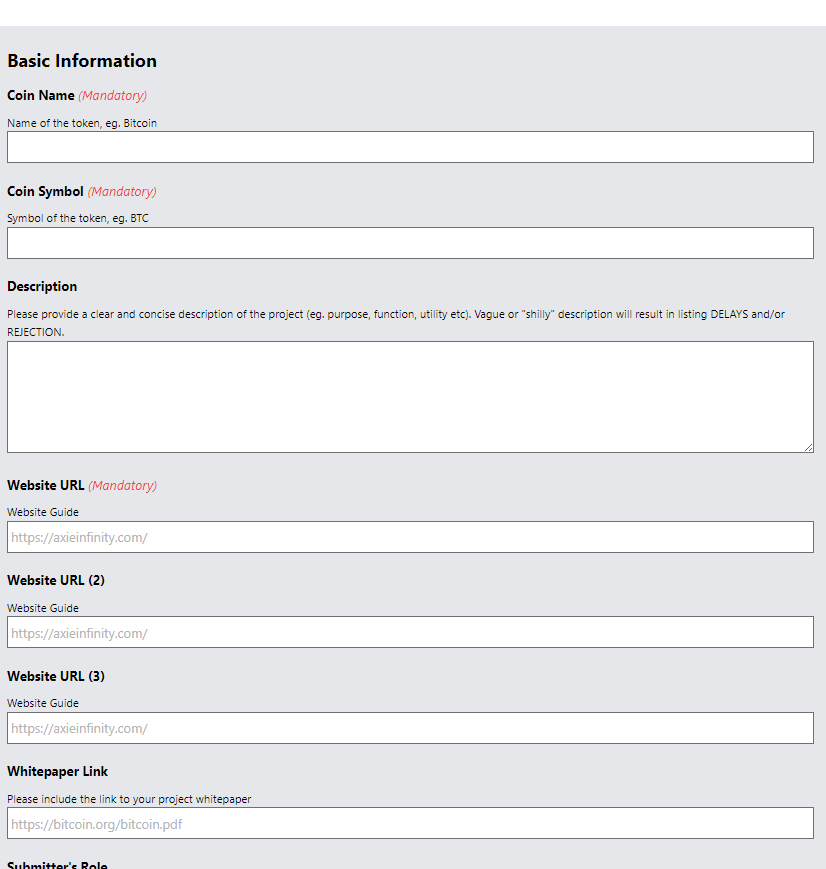Click the Mandatory tag beside Coin Name
Viewport: 826px width, 869px height.
[113, 96]
